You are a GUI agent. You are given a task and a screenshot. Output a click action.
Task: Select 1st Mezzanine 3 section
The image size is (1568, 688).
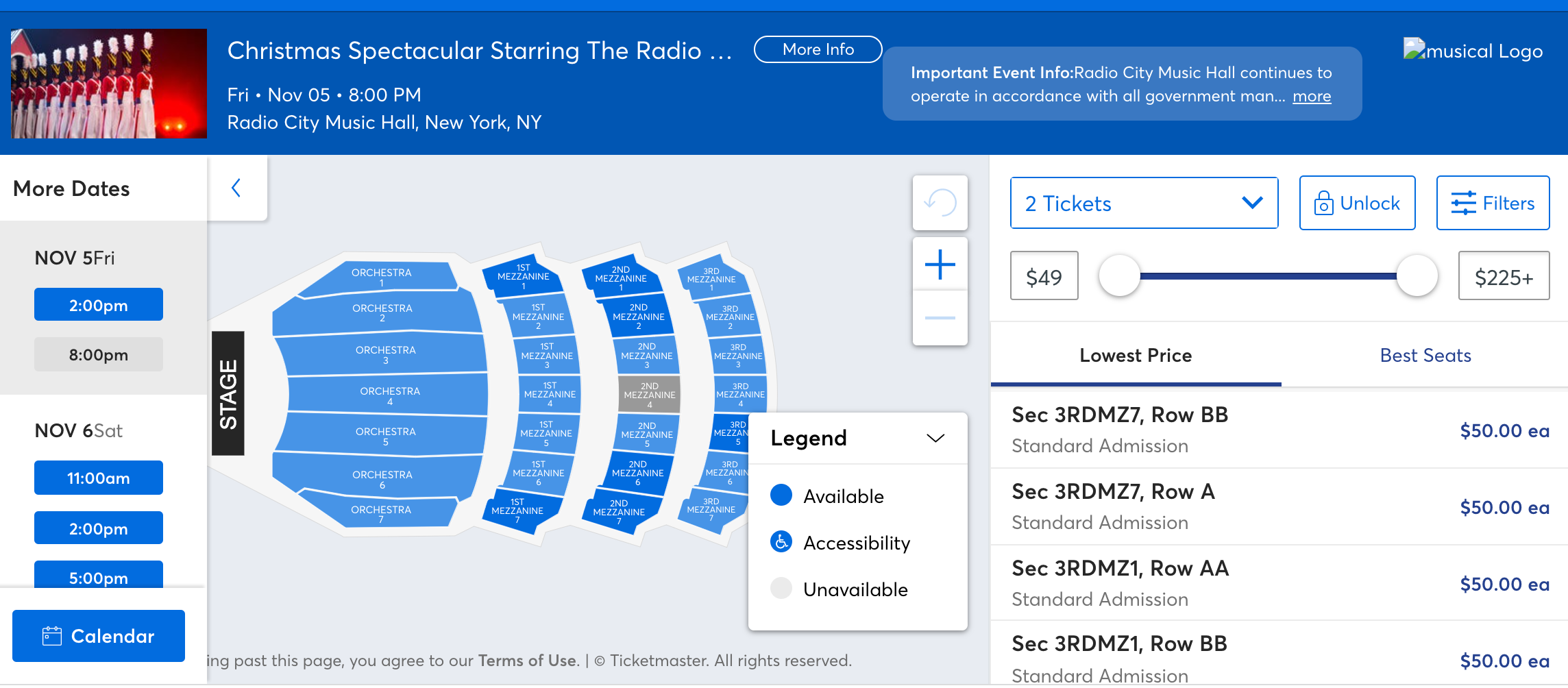pyautogui.click(x=546, y=356)
